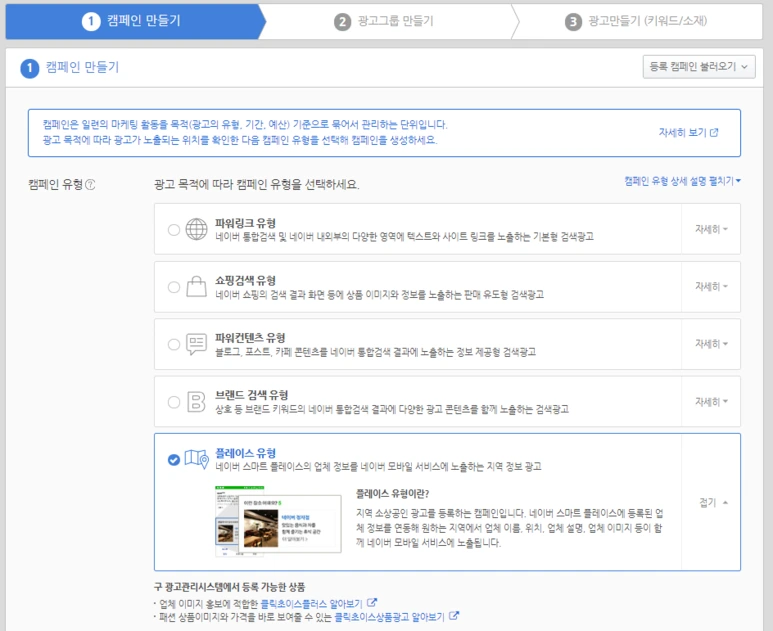The height and width of the screenshot is (631, 773).
Task: Click the map pin icon for 플레이스 유형
Action: (197, 459)
